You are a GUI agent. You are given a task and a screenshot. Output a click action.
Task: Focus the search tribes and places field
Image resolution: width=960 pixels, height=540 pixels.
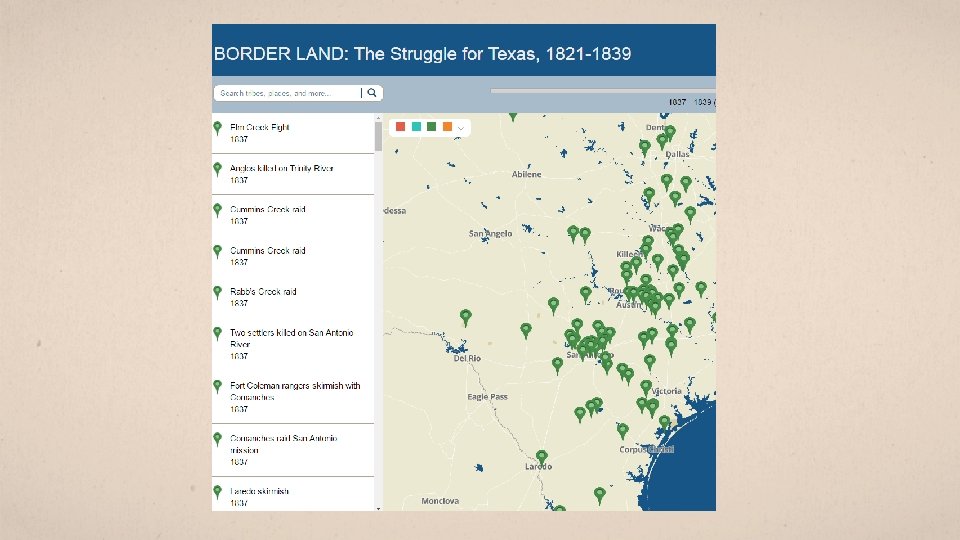pyautogui.click(x=289, y=93)
